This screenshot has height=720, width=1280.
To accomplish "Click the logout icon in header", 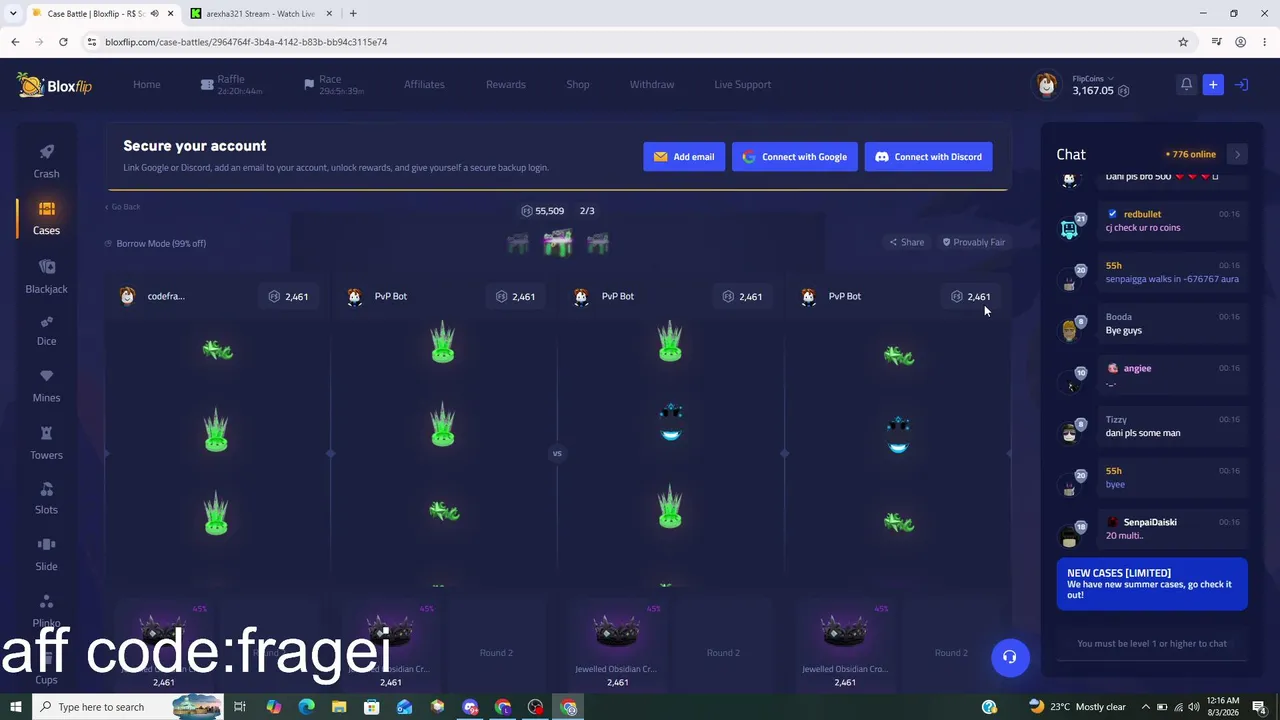I will point(1241,85).
